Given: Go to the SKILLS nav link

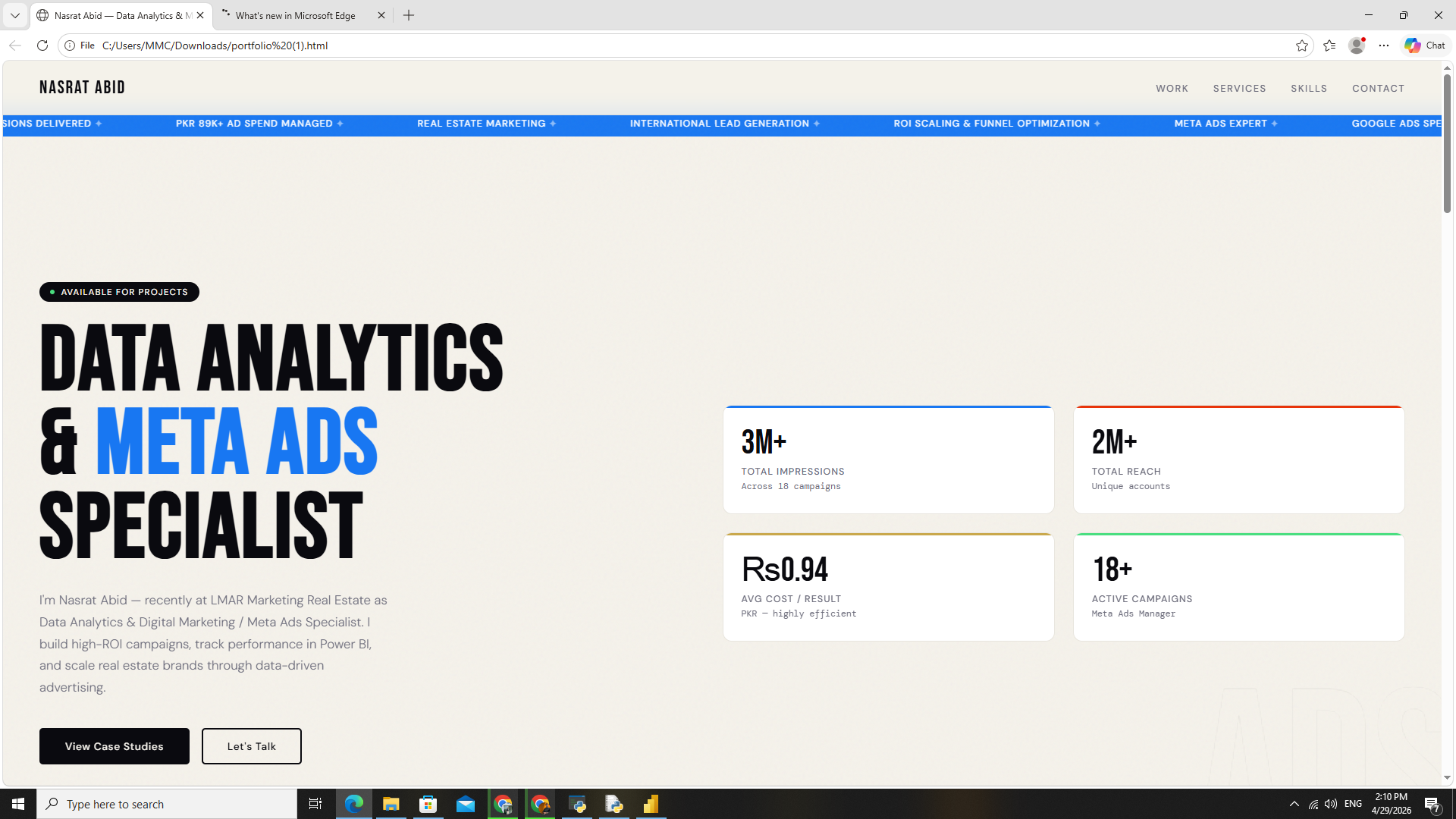Looking at the screenshot, I should [x=1309, y=89].
